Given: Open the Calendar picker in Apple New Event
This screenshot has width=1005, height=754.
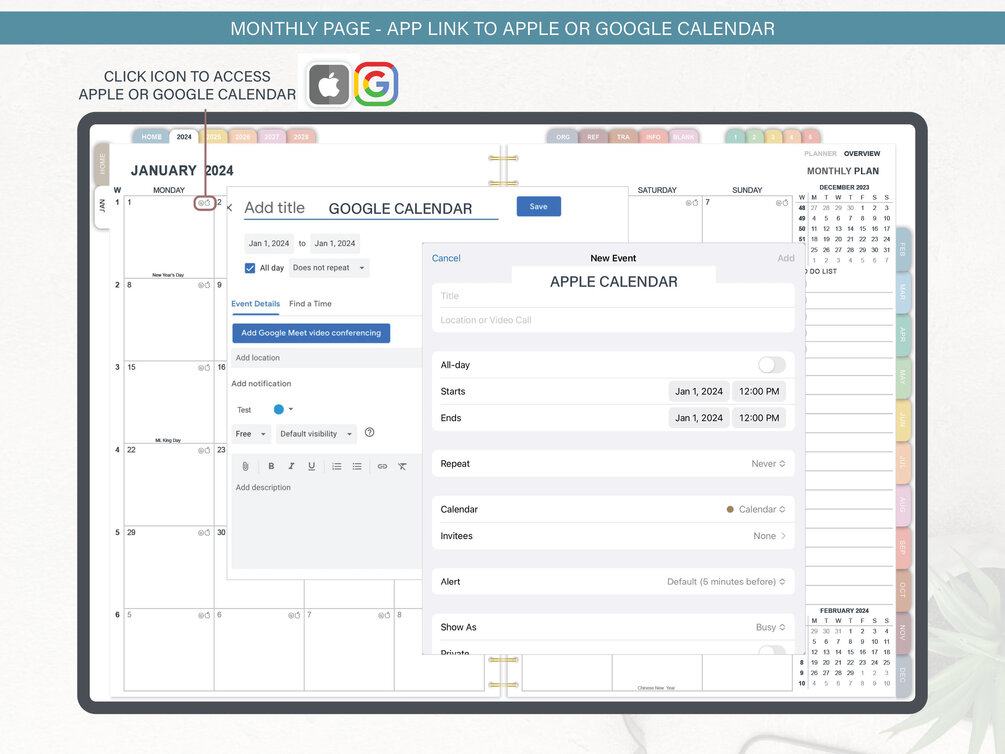Looking at the screenshot, I should 756,509.
